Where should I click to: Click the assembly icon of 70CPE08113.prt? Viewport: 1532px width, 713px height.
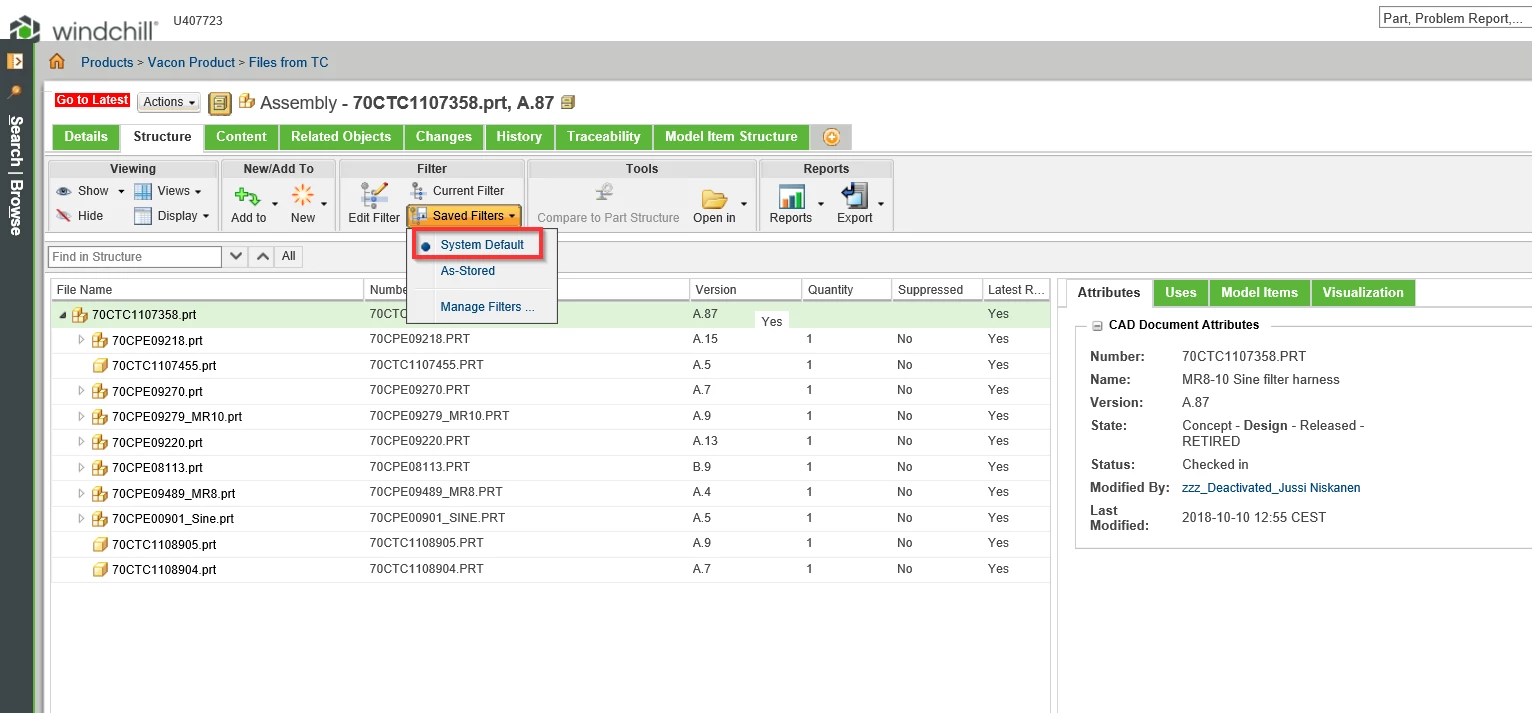(100, 468)
